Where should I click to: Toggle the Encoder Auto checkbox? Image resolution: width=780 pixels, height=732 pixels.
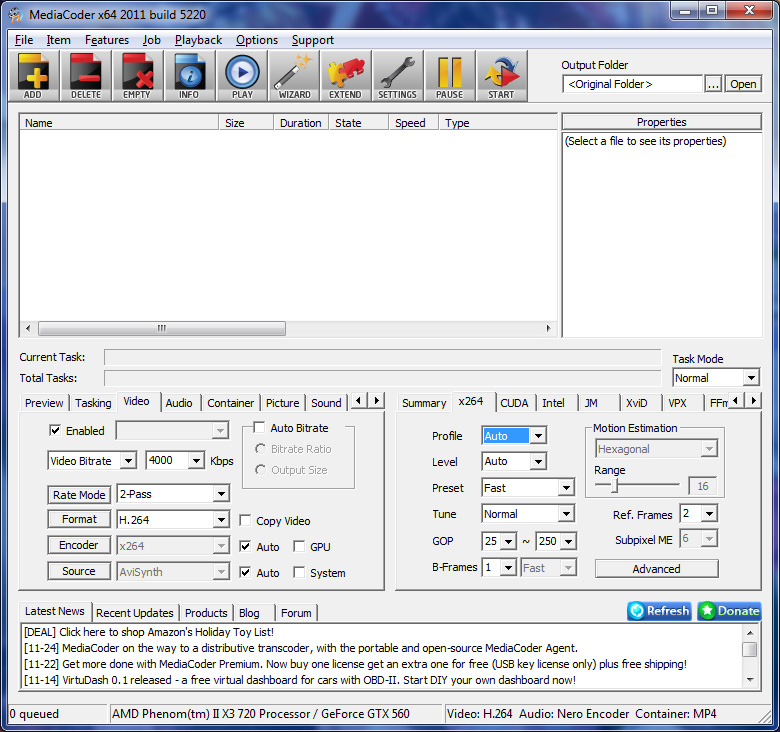[x=245, y=547]
